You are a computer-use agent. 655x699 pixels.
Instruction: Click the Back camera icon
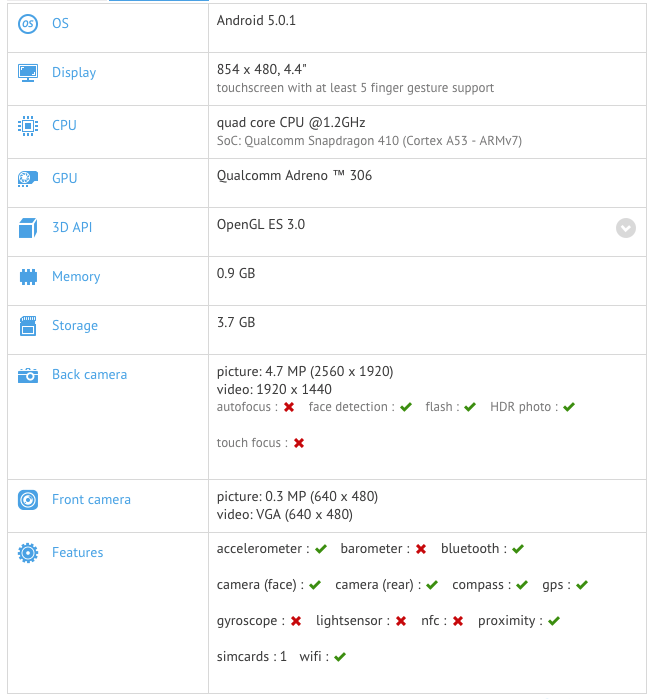pos(27,375)
